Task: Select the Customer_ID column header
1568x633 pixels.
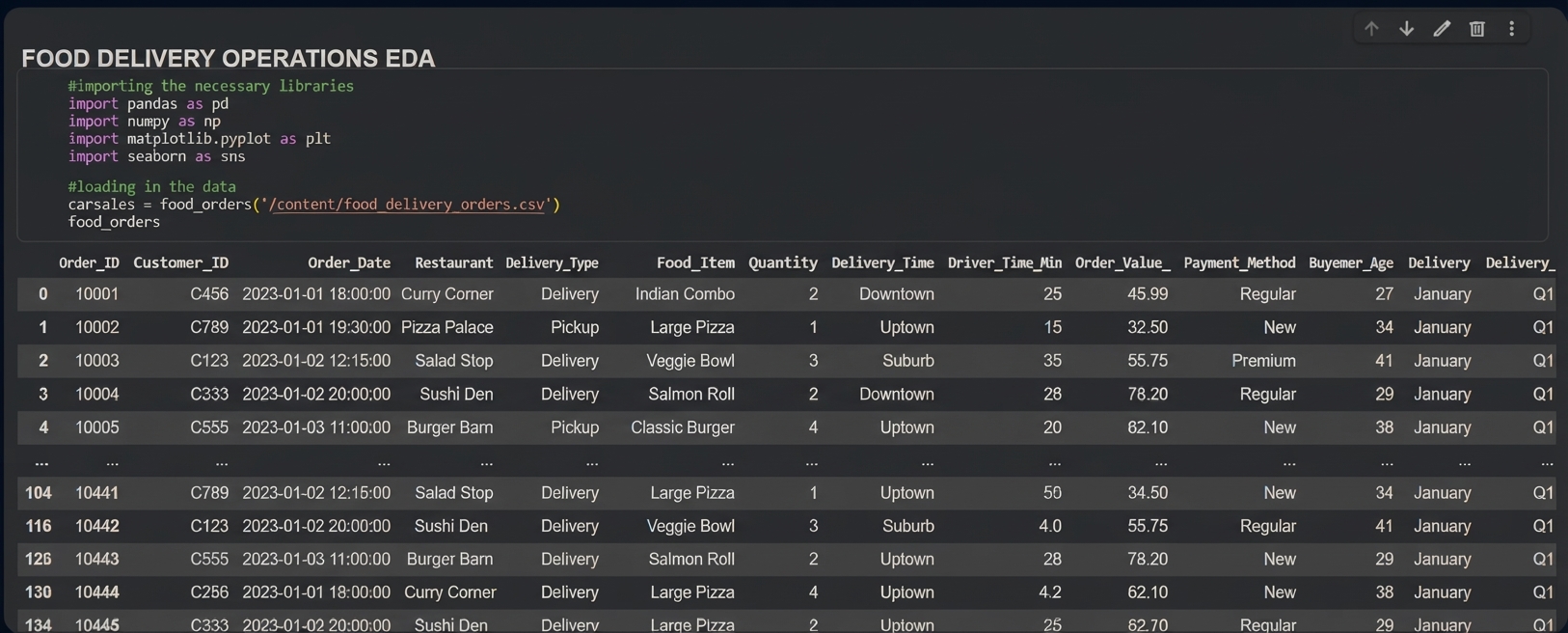Action: coord(180,262)
